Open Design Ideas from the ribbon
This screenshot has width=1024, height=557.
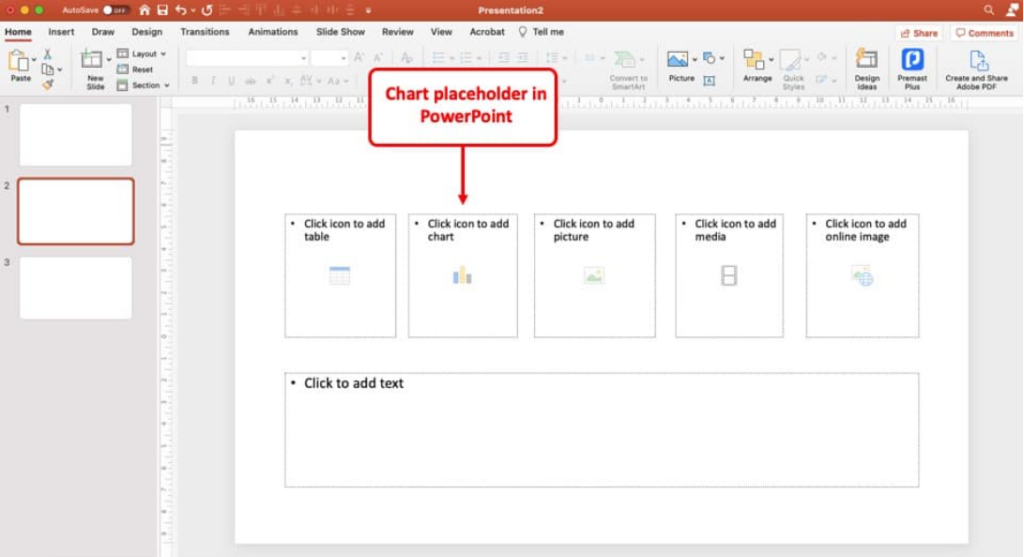[x=867, y=68]
